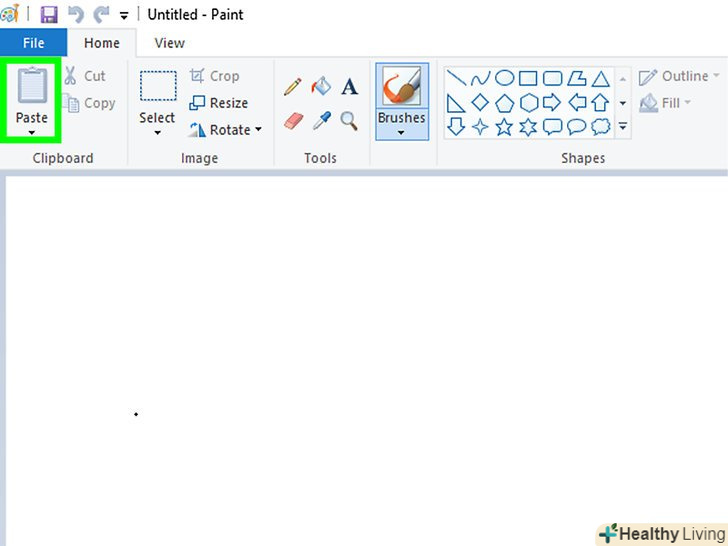Select the Triangle shape
Screen dimensions: 728x546
point(601,78)
